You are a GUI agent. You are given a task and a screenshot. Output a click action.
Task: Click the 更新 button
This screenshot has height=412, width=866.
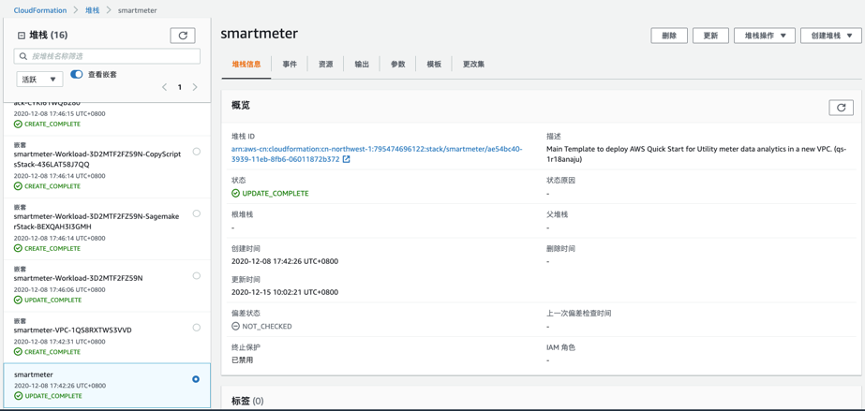[x=711, y=35]
